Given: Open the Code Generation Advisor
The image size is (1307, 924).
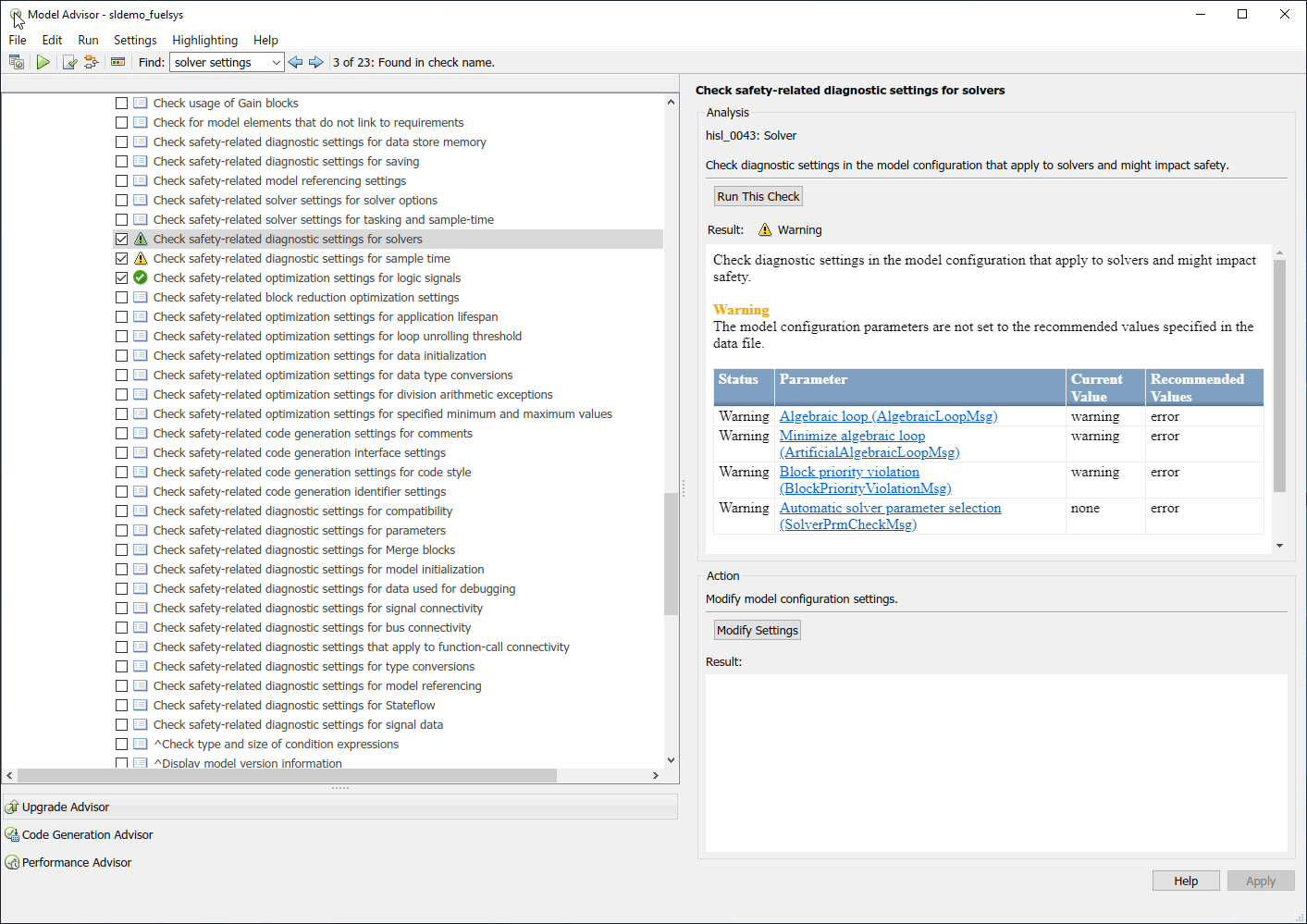Looking at the screenshot, I should (x=87, y=835).
